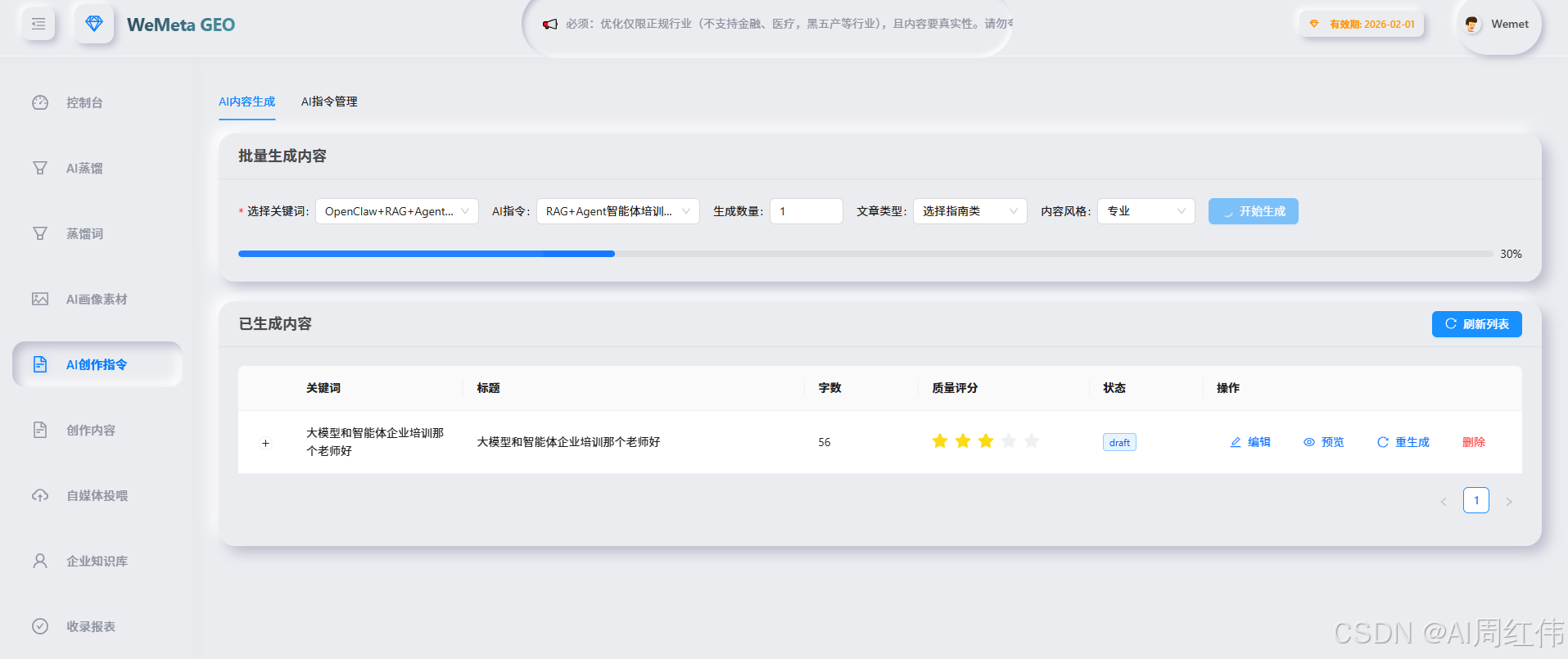1568x659 pixels.
Task: Click the 蒸馏词 filter icon
Action: (x=40, y=233)
